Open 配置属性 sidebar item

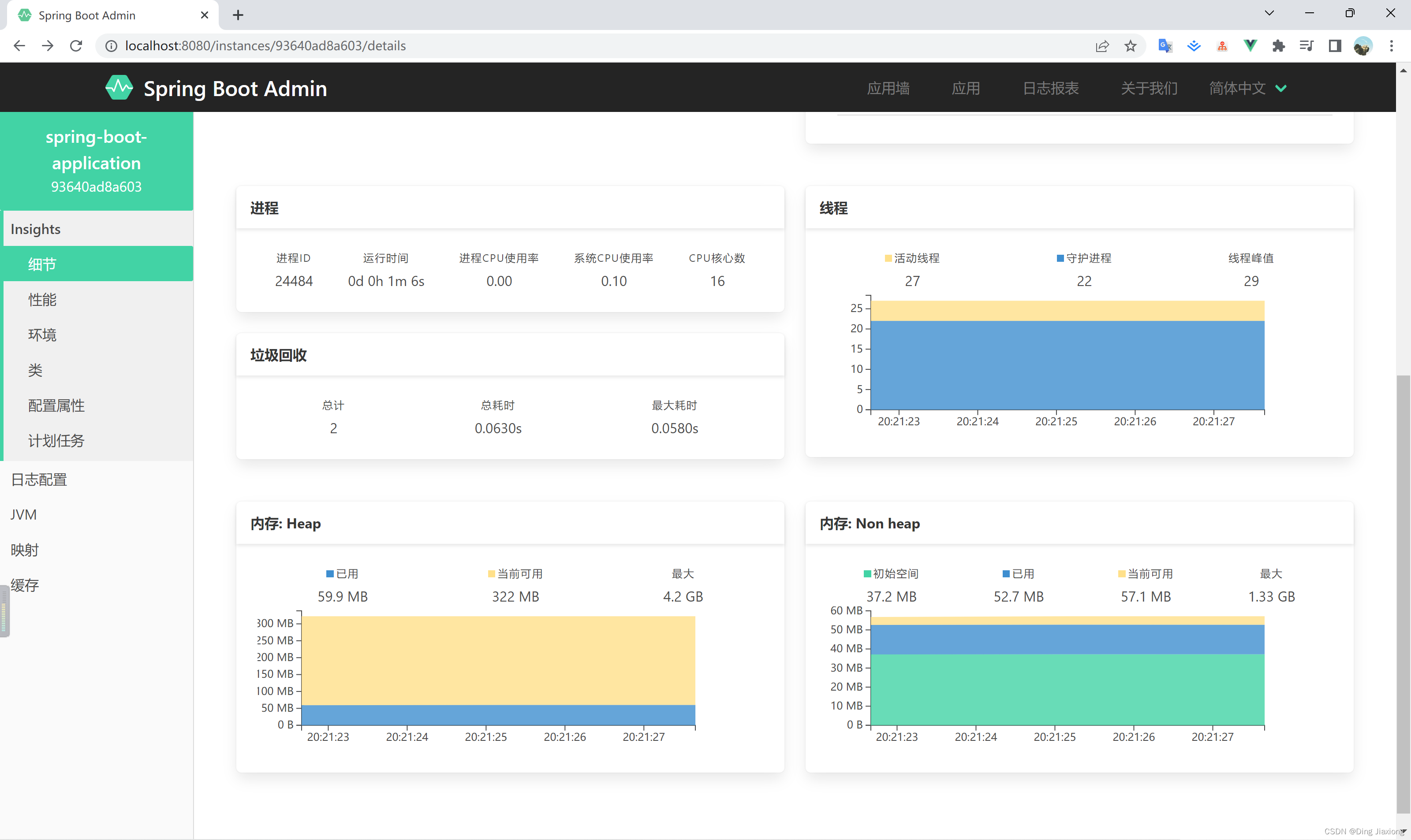coord(98,405)
